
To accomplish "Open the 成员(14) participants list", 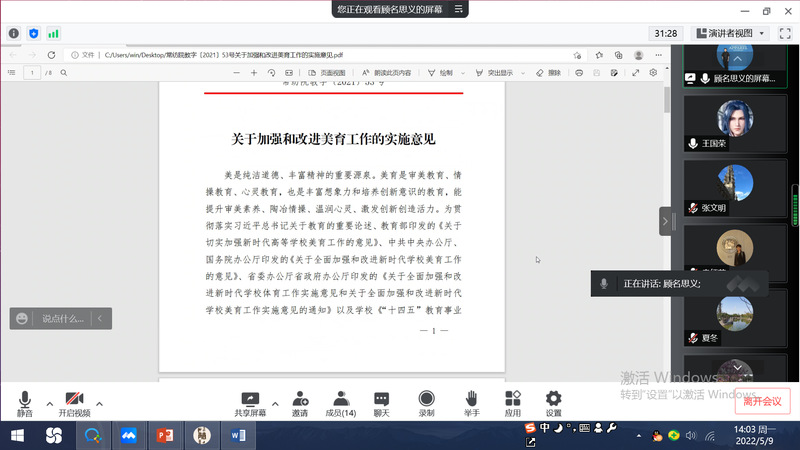I will tap(341, 402).
